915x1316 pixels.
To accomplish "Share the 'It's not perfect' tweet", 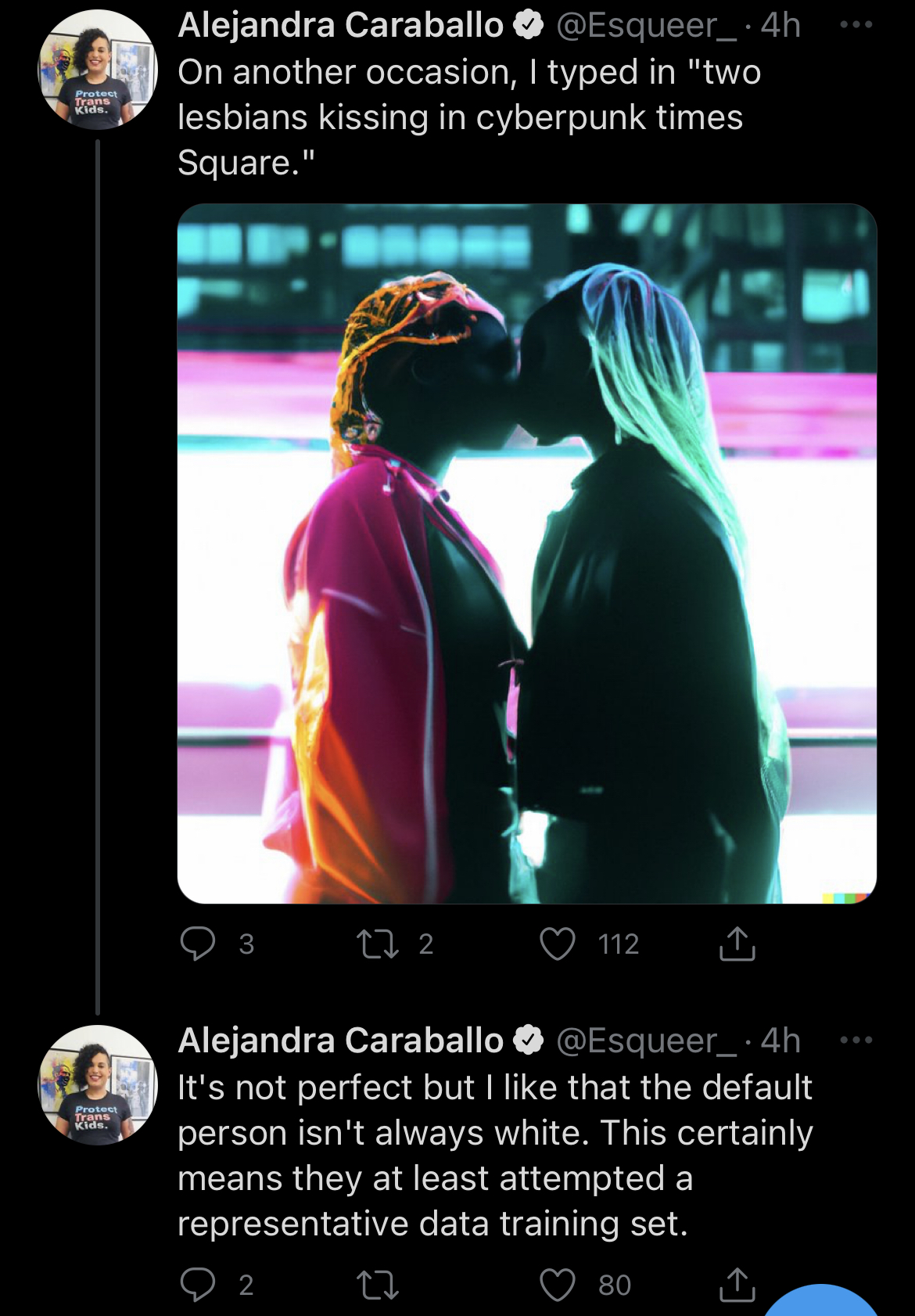I will (x=737, y=1284).
